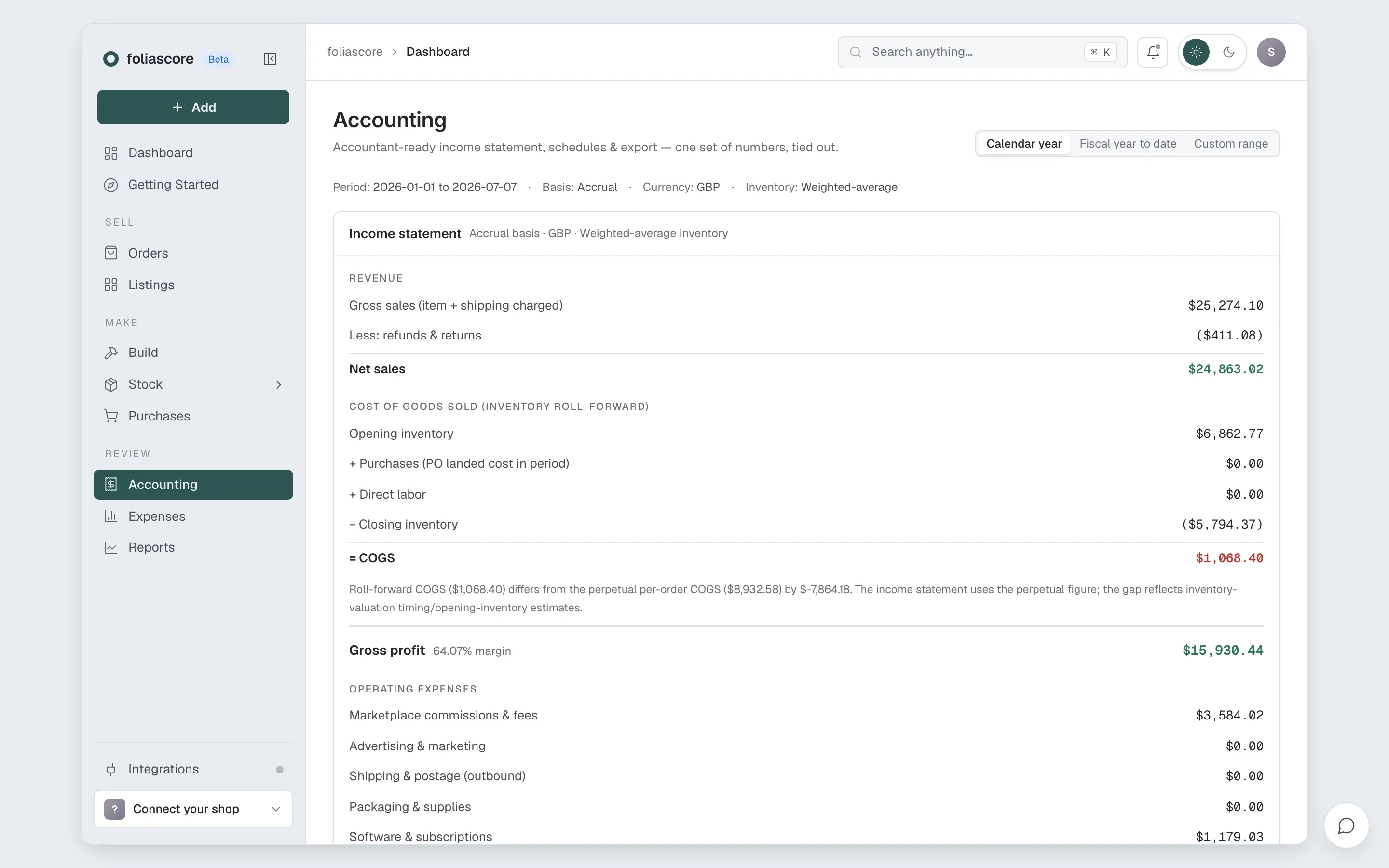Click Marketplace commissions value $3,584.02
Screen dimensions: 1389x868
coord(1229,715)
